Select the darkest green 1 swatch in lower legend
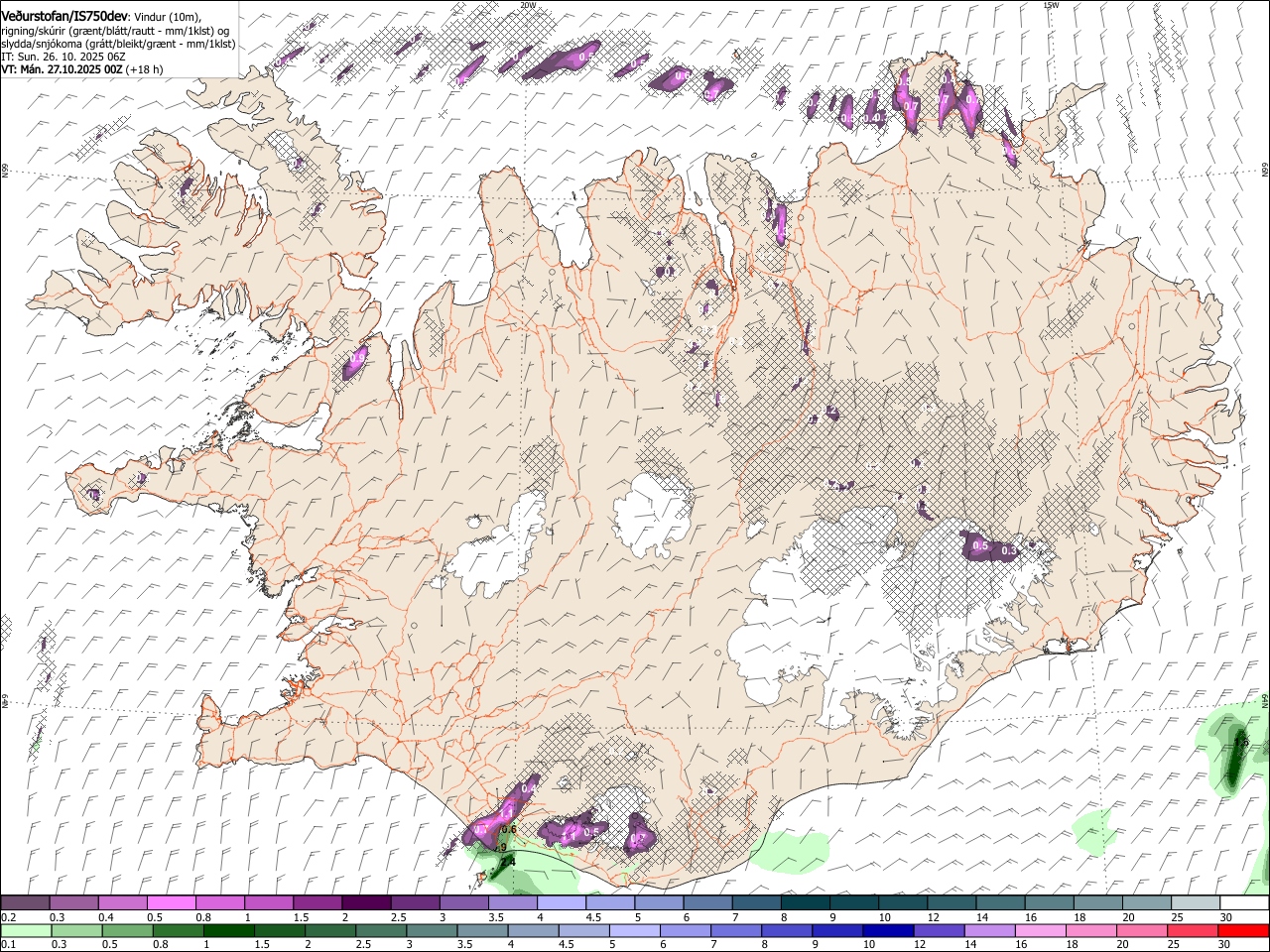Screen dimensions: 1270x952 coord(228,930)
